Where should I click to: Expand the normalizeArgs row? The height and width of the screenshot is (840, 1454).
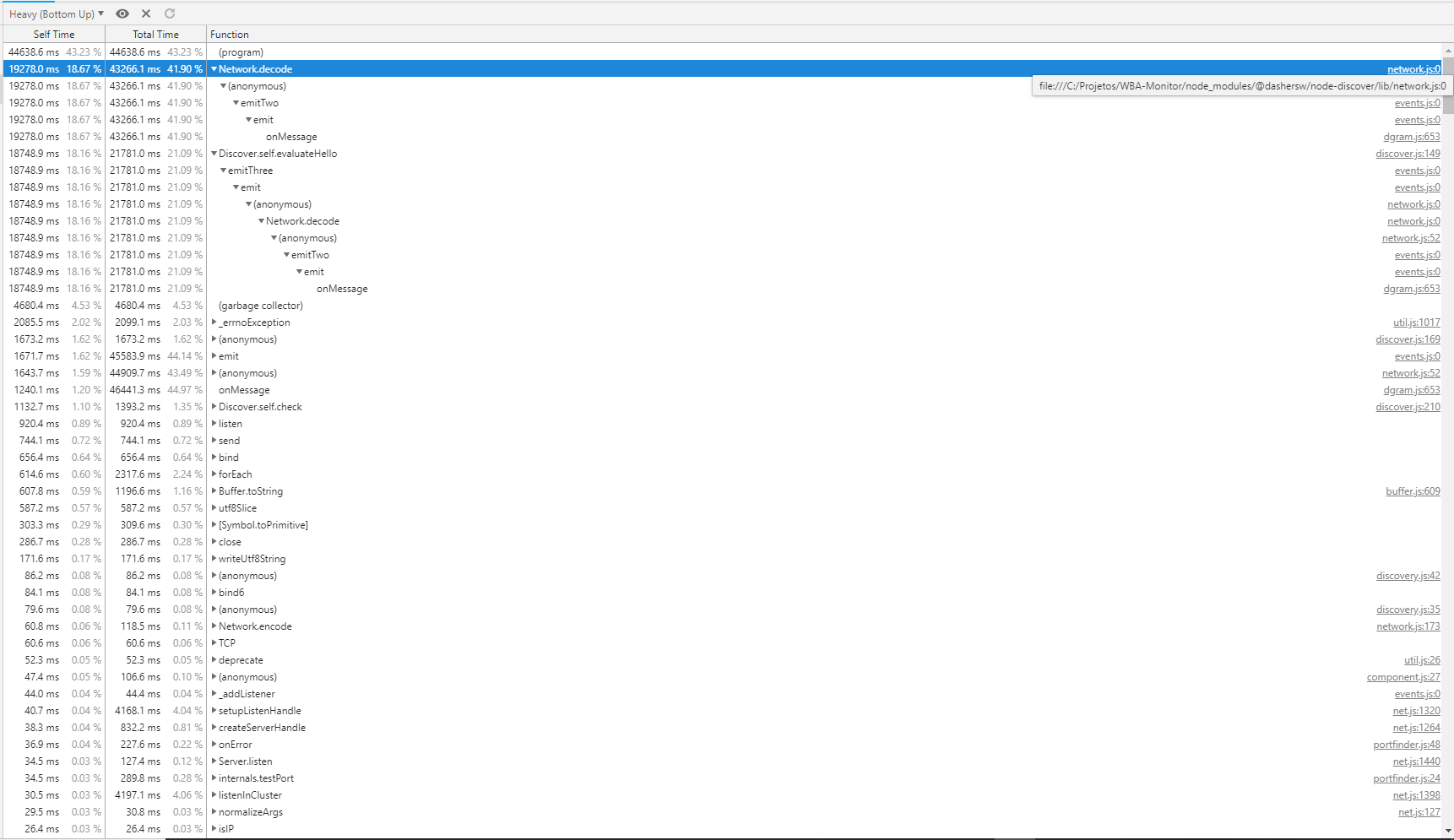click(x=214, y=812)
